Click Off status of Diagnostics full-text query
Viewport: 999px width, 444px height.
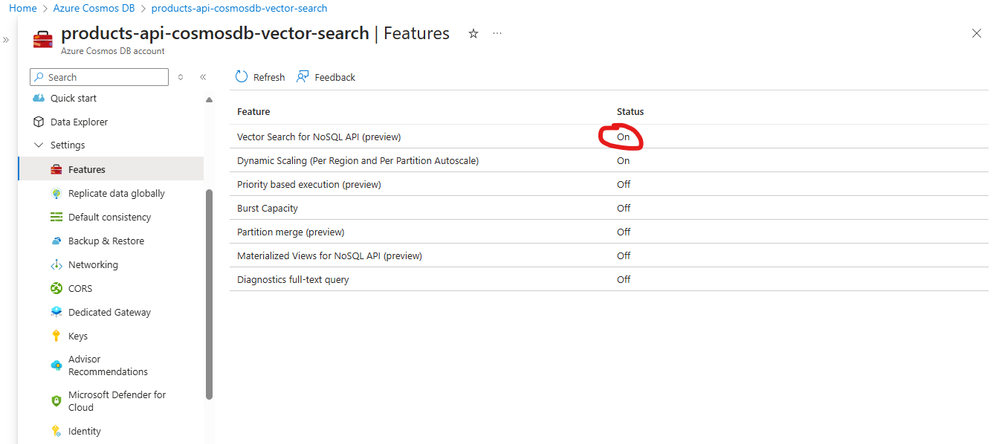(624, 279)
